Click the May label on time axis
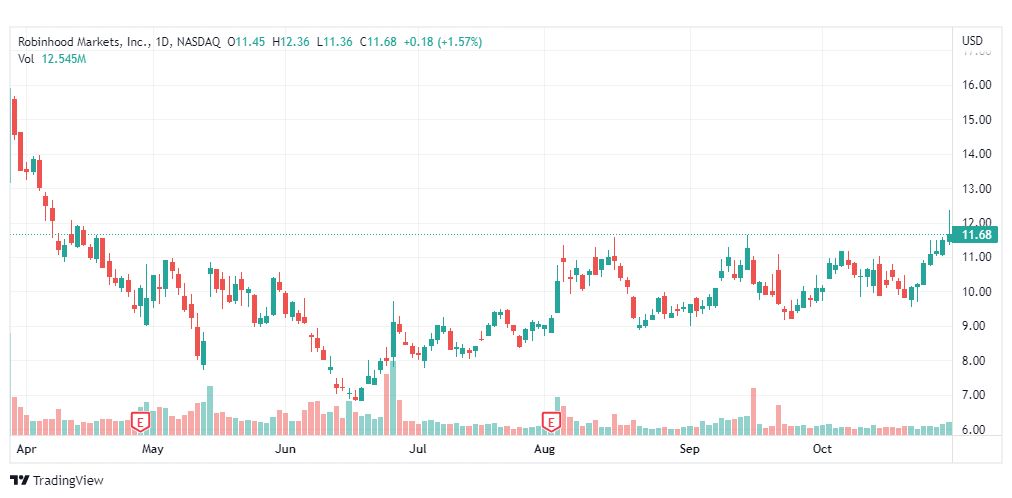 (152, 448)
